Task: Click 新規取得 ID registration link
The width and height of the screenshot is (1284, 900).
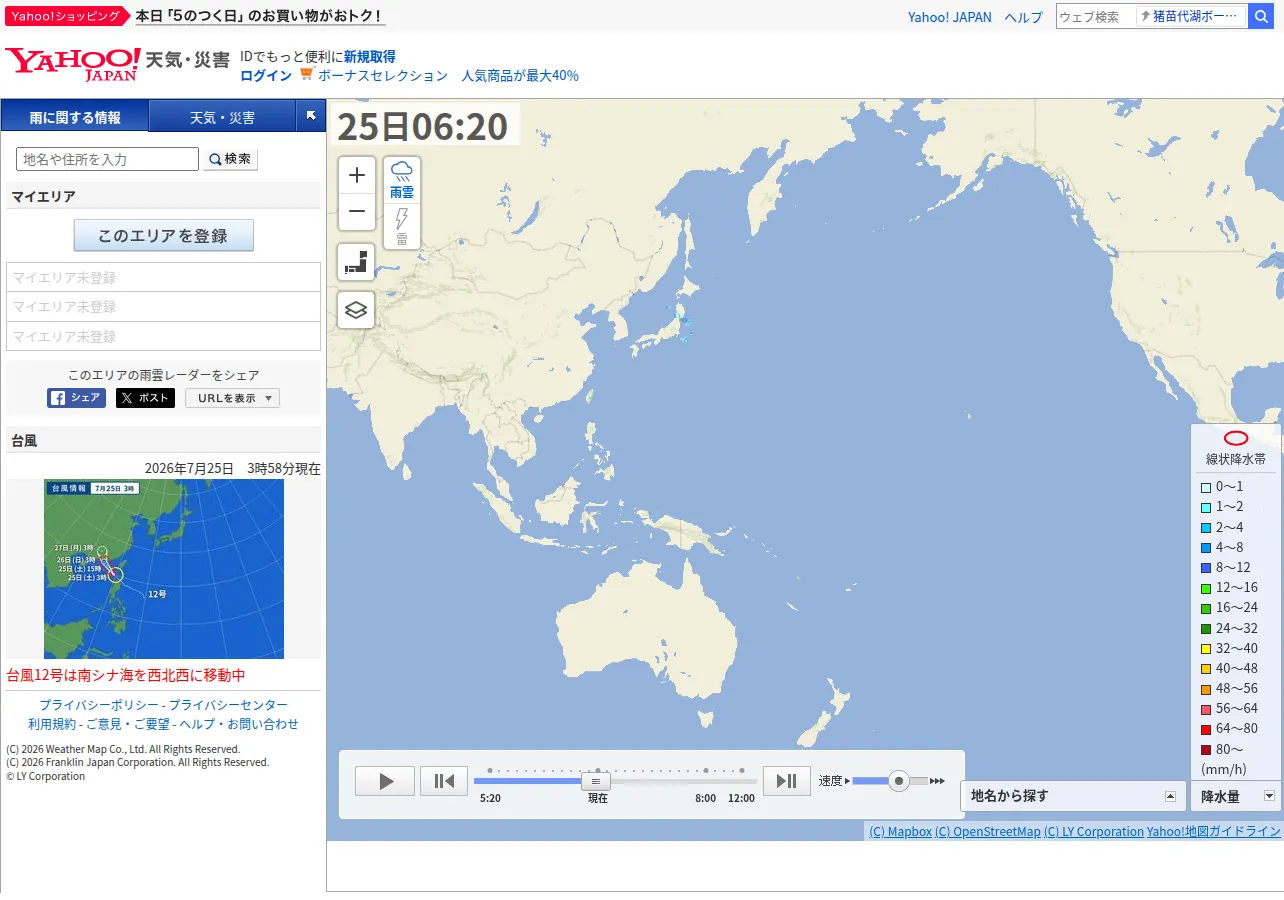Action: pos(370,56)
